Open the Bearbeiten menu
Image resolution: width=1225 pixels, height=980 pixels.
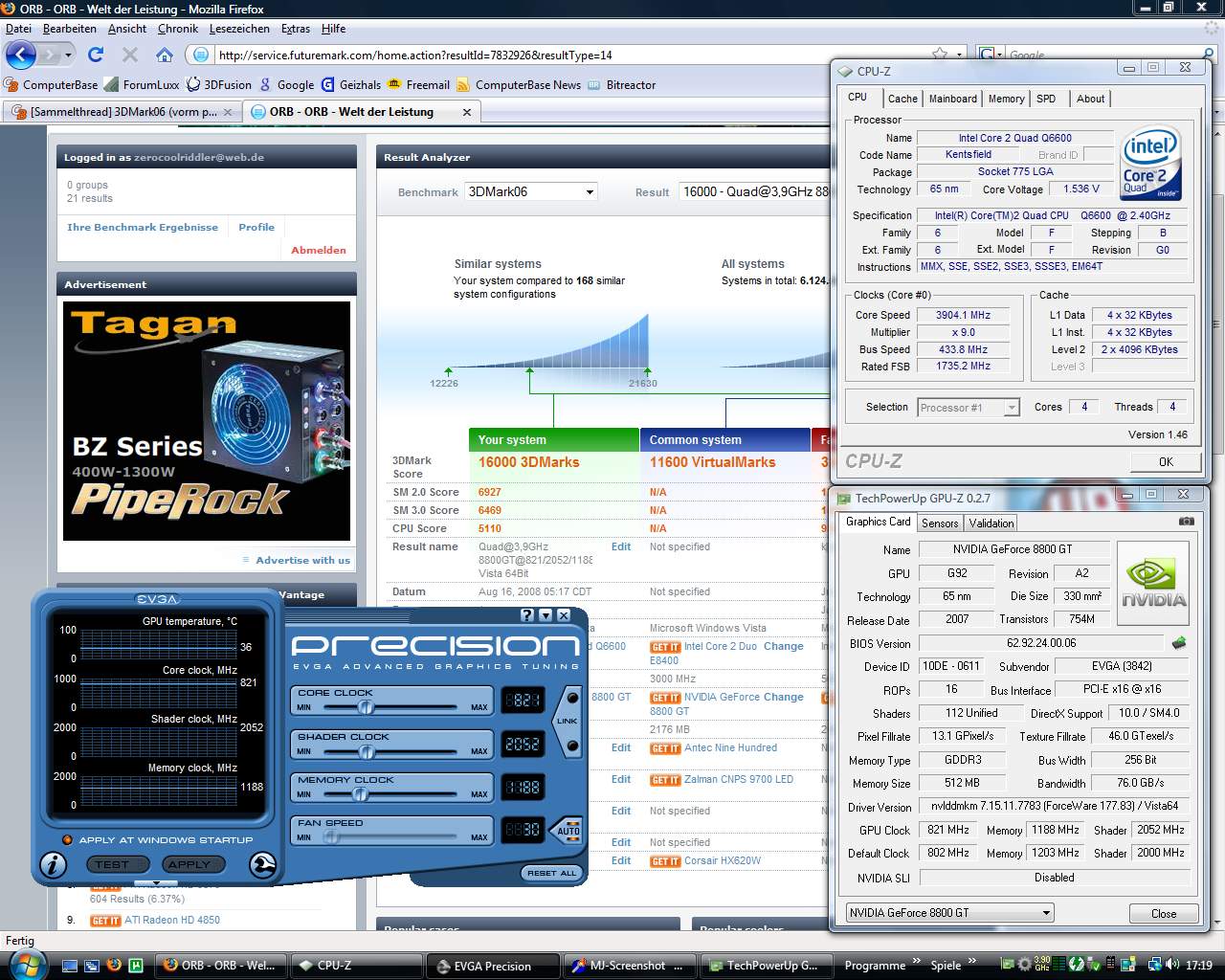pos(70,29)
